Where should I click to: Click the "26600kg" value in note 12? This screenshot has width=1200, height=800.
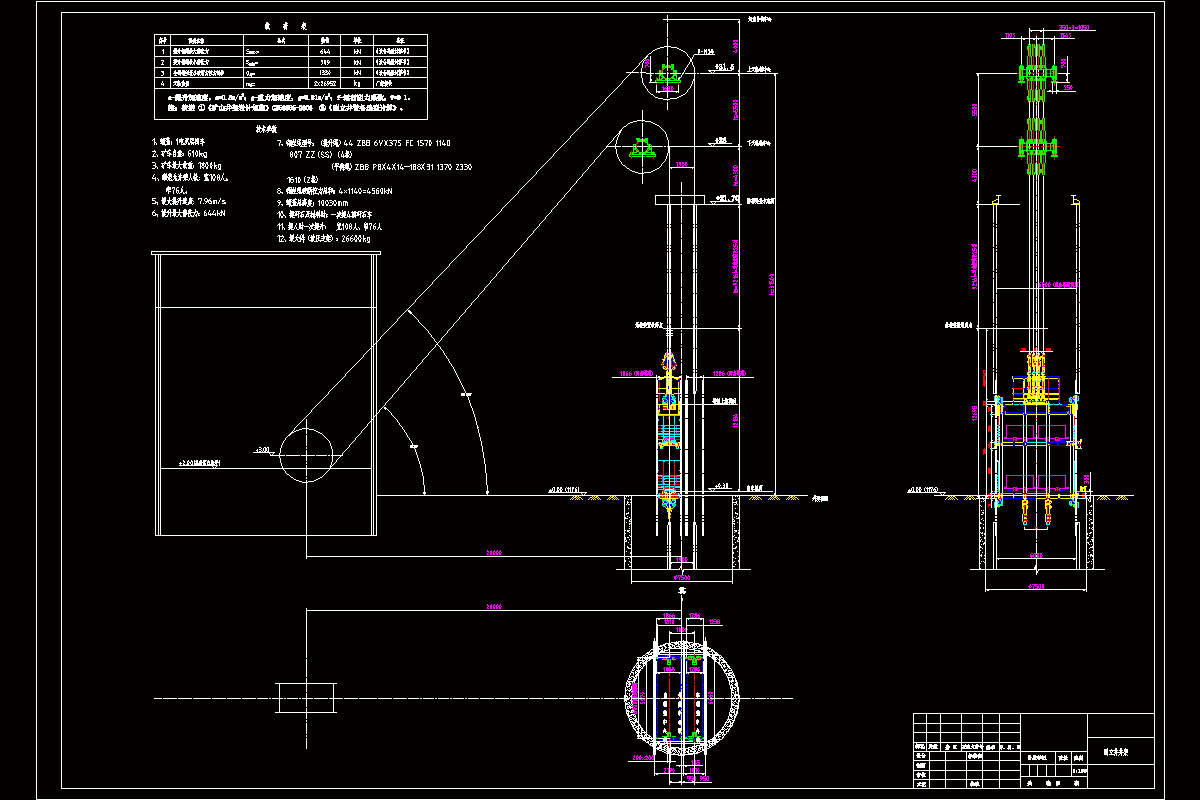pyautogui.click(x=356, y=240)
